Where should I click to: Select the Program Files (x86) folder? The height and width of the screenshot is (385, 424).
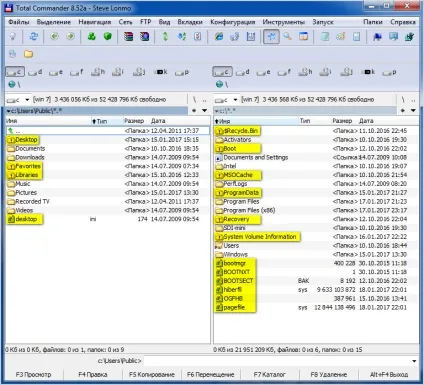tap(315, 210)
